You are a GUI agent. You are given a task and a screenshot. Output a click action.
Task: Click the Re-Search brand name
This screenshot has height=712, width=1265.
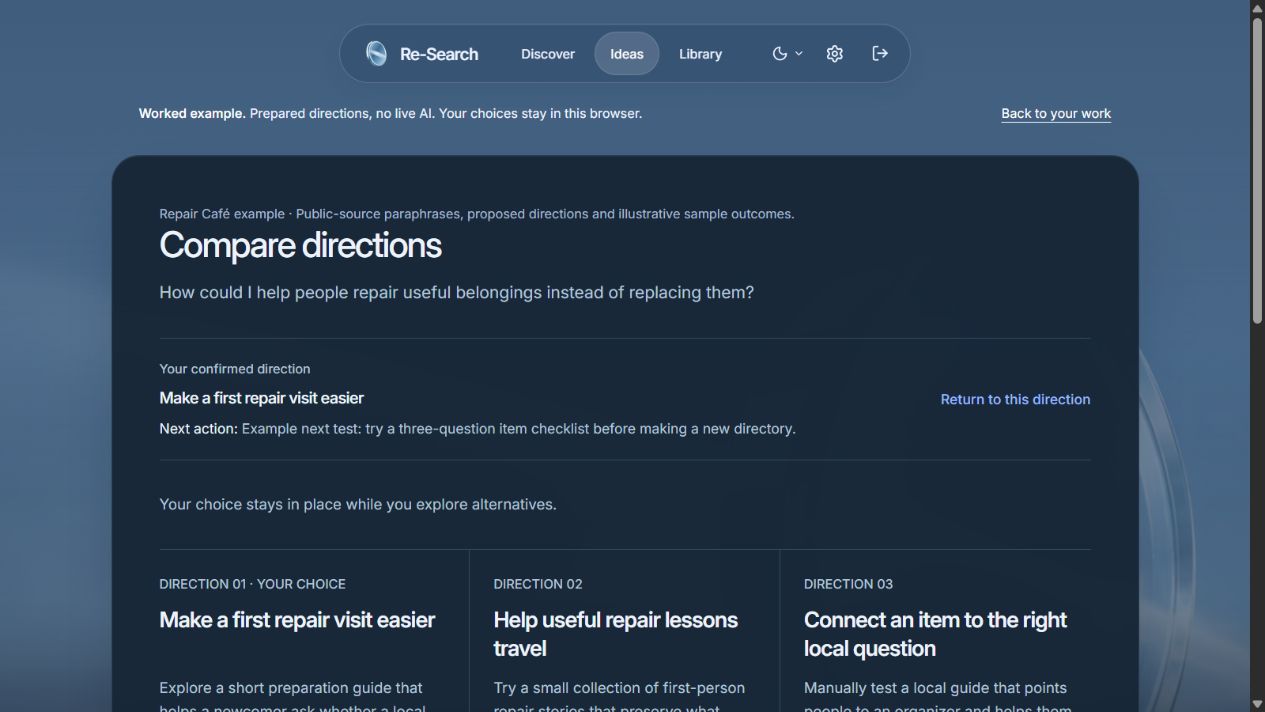(x=439, y=54)
